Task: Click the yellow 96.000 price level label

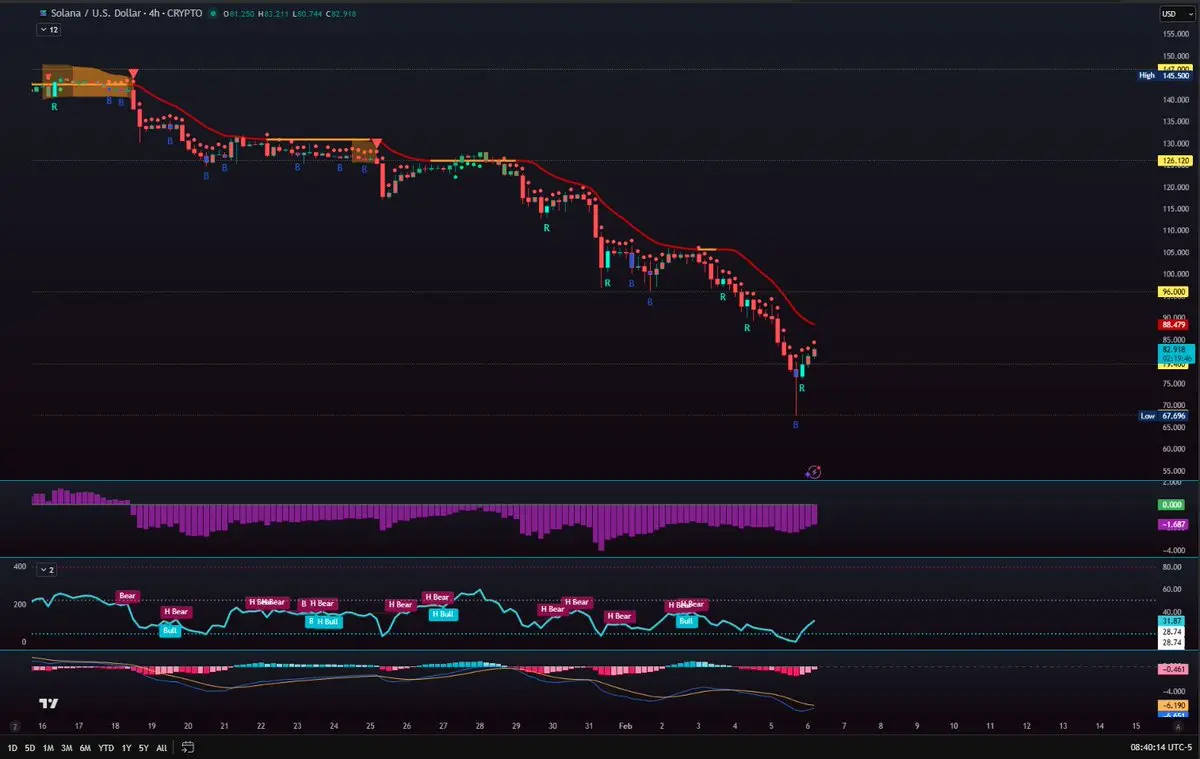Action: pyautogui.click(x=1173, y=292)
